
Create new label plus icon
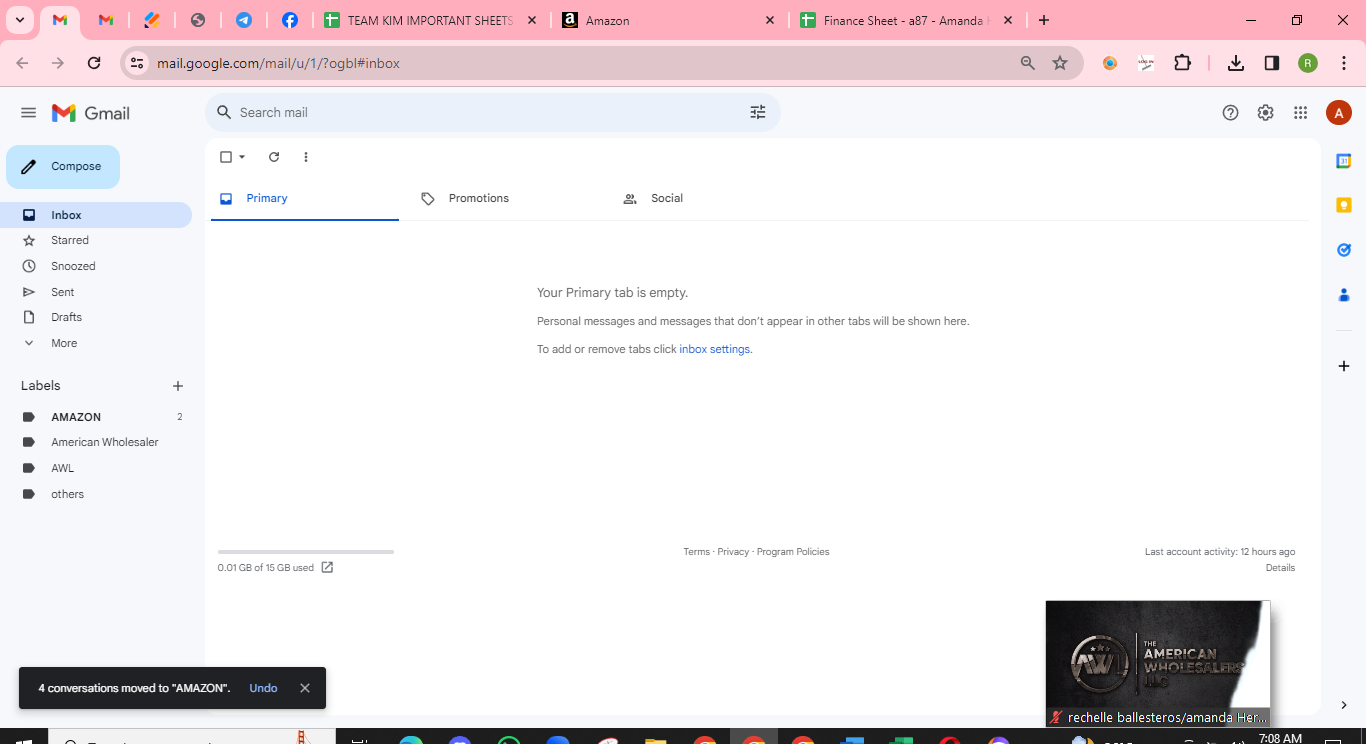click(178, 386)
